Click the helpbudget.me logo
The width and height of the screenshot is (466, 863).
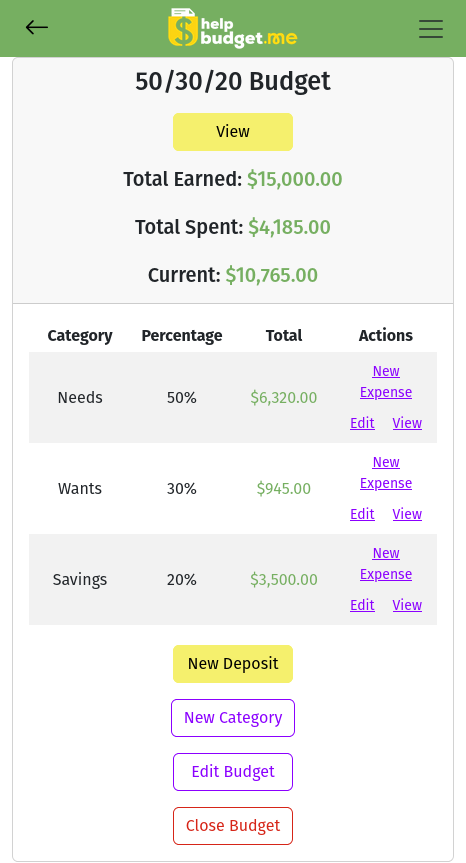233,28
